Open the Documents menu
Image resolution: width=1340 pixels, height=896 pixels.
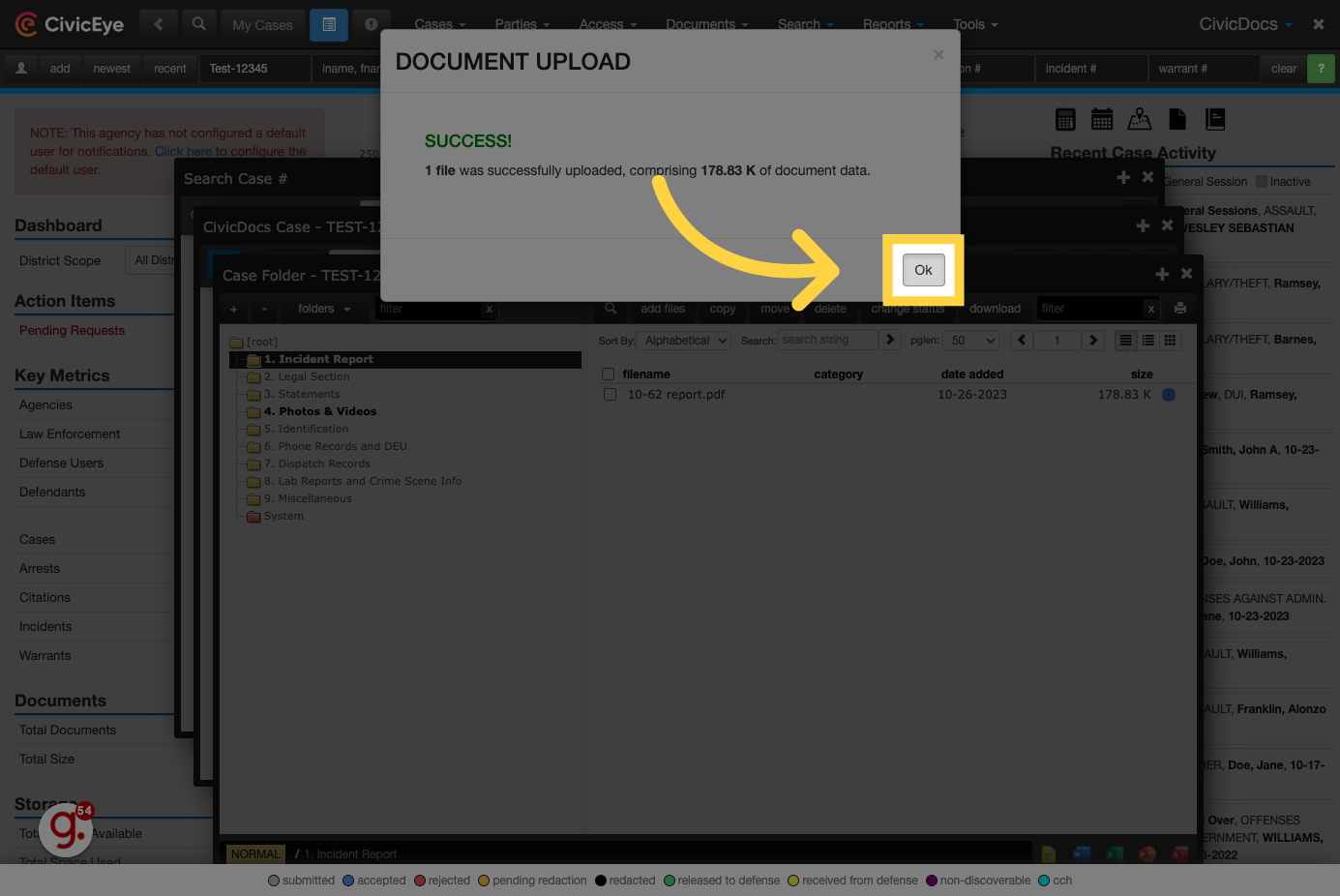click(707, 24)
